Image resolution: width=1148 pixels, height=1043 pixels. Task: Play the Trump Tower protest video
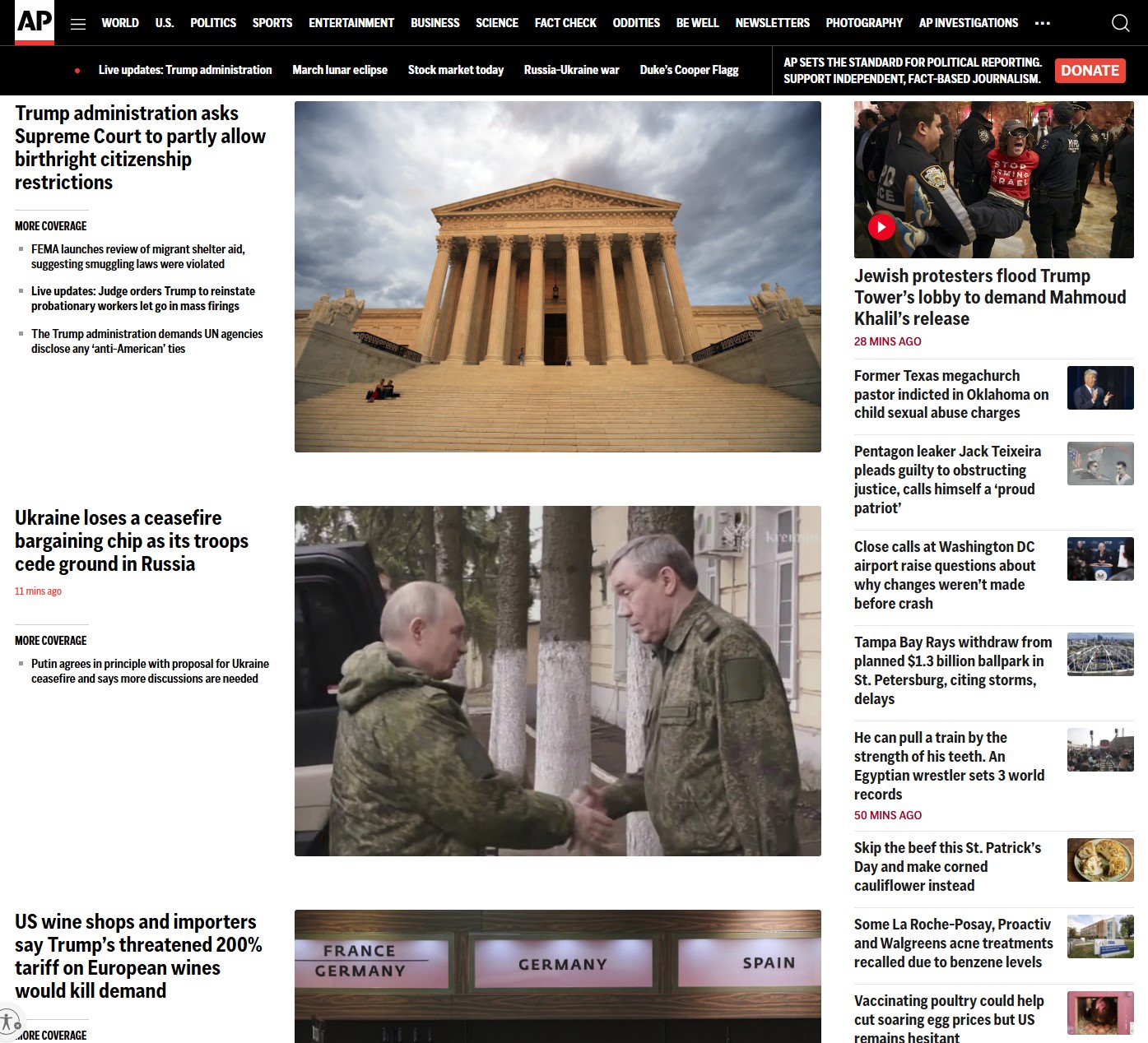pos(881,227)
